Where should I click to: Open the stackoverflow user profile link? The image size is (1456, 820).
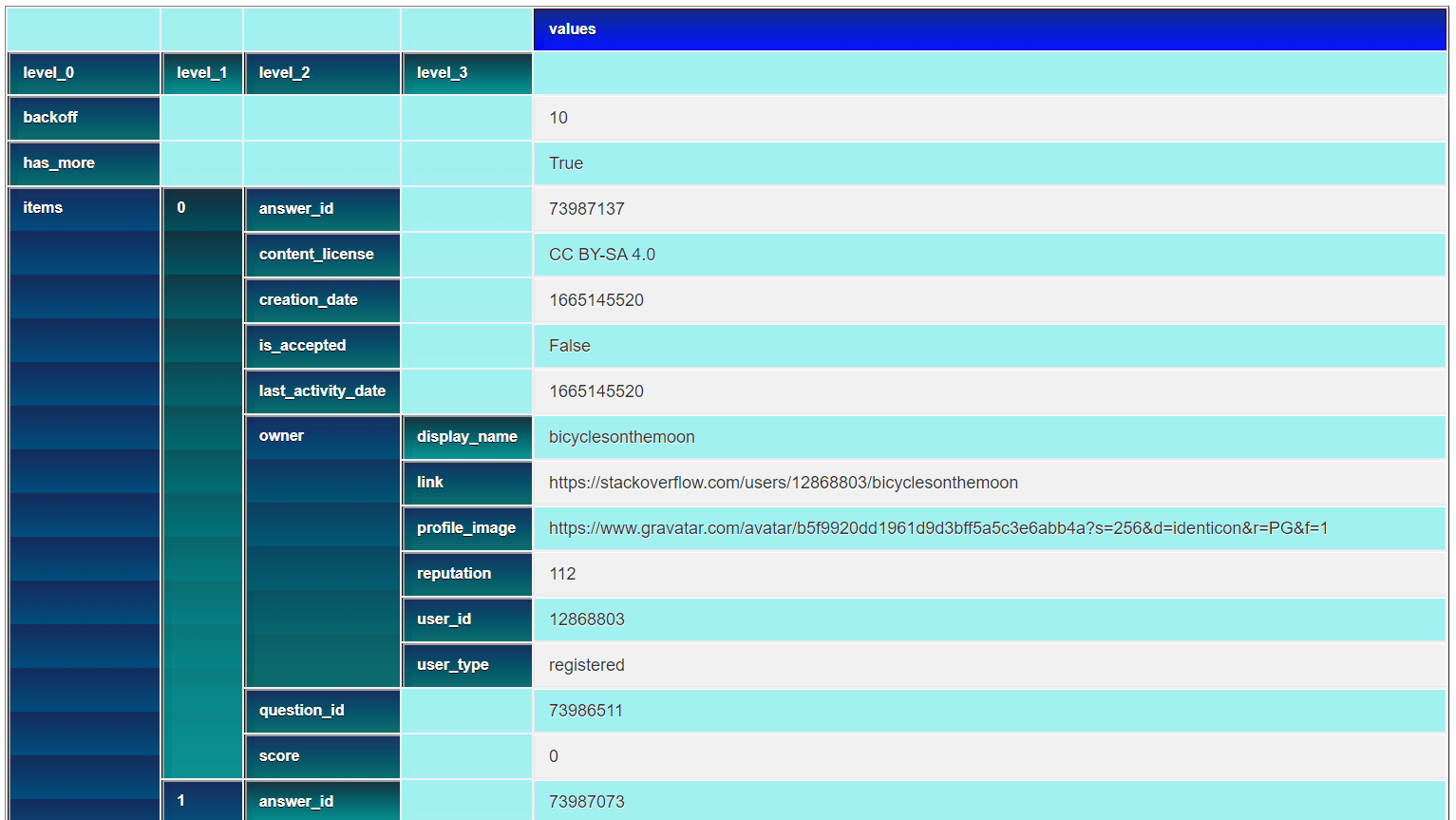[x=783, y=483]
